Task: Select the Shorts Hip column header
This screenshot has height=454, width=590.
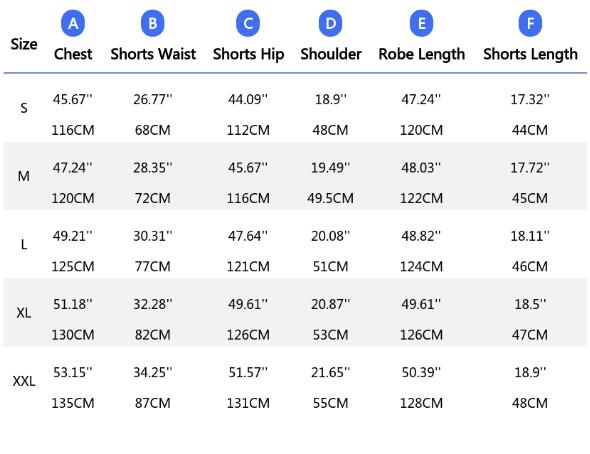Action: click(248, 54)
